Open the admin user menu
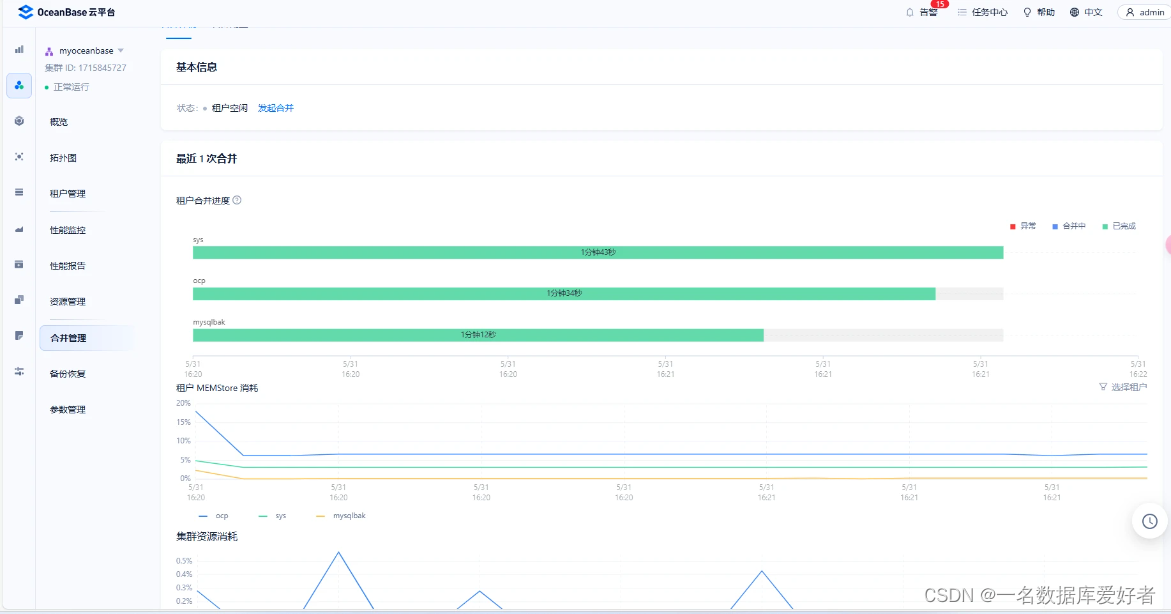The width and height of the screenshot is (1171, 614). pyautogui.click(x=1144, y=12)
